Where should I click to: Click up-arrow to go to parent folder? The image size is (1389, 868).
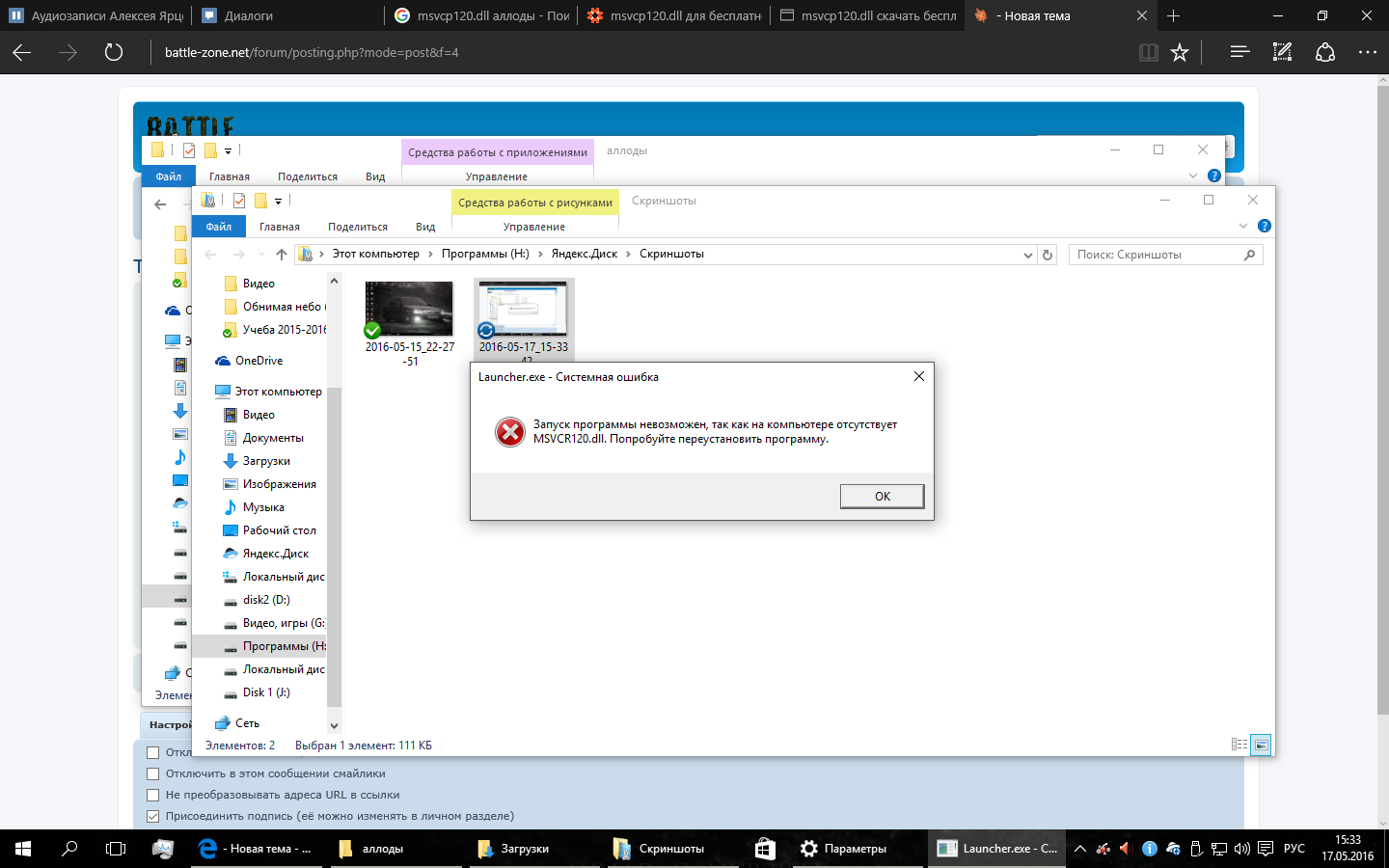click(281, 255)
